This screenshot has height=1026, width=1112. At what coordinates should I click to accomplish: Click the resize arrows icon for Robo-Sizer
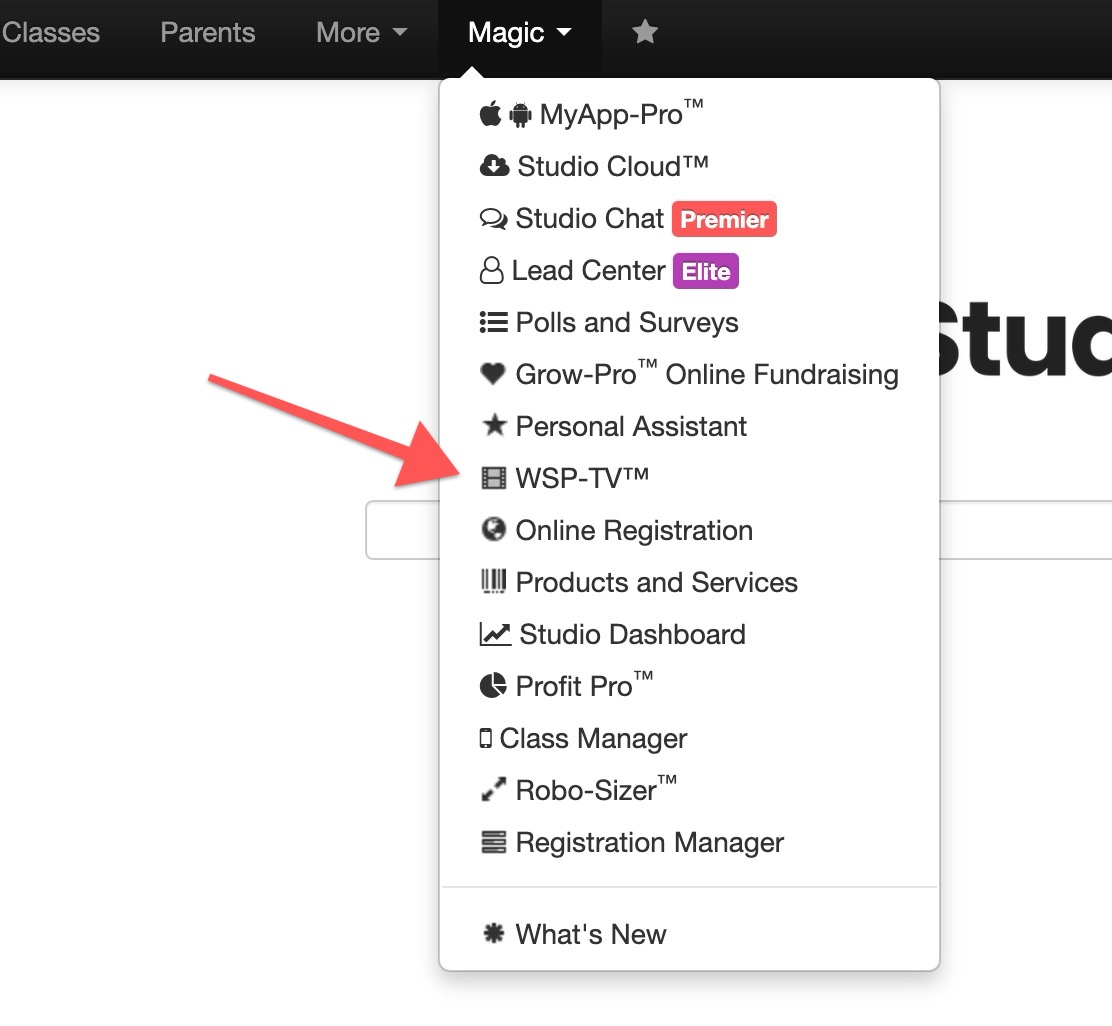click(x=494, y=789)
